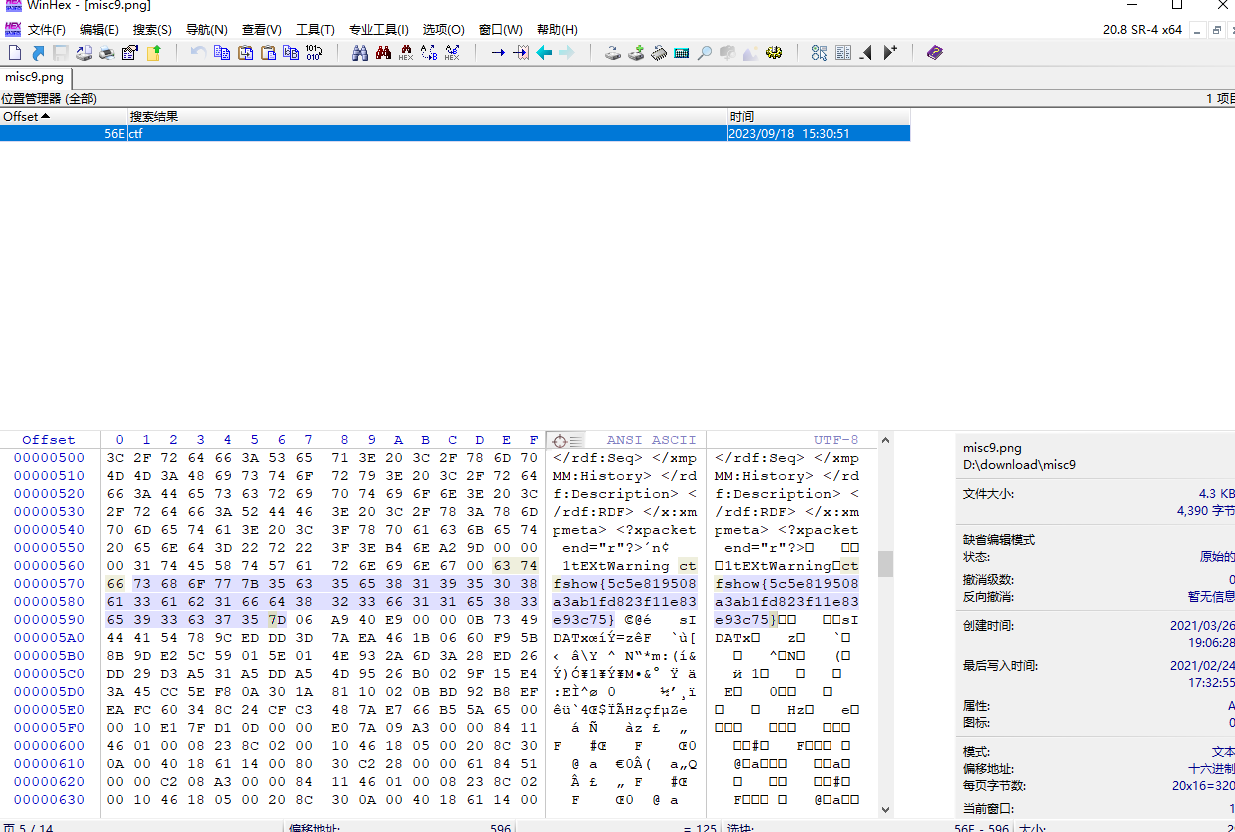Click the 时间 column header
Viewport: 1235px width, 832px height.
click(819, 117)
